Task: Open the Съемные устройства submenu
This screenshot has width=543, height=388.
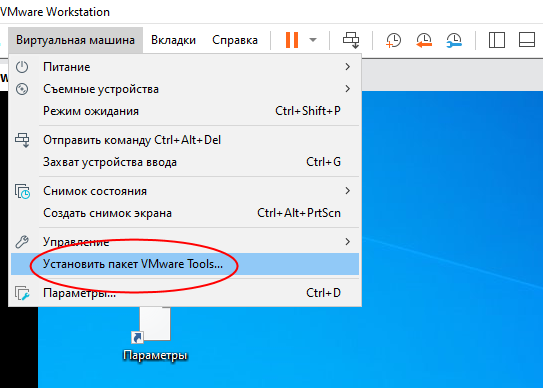Action: coord(185,89)
